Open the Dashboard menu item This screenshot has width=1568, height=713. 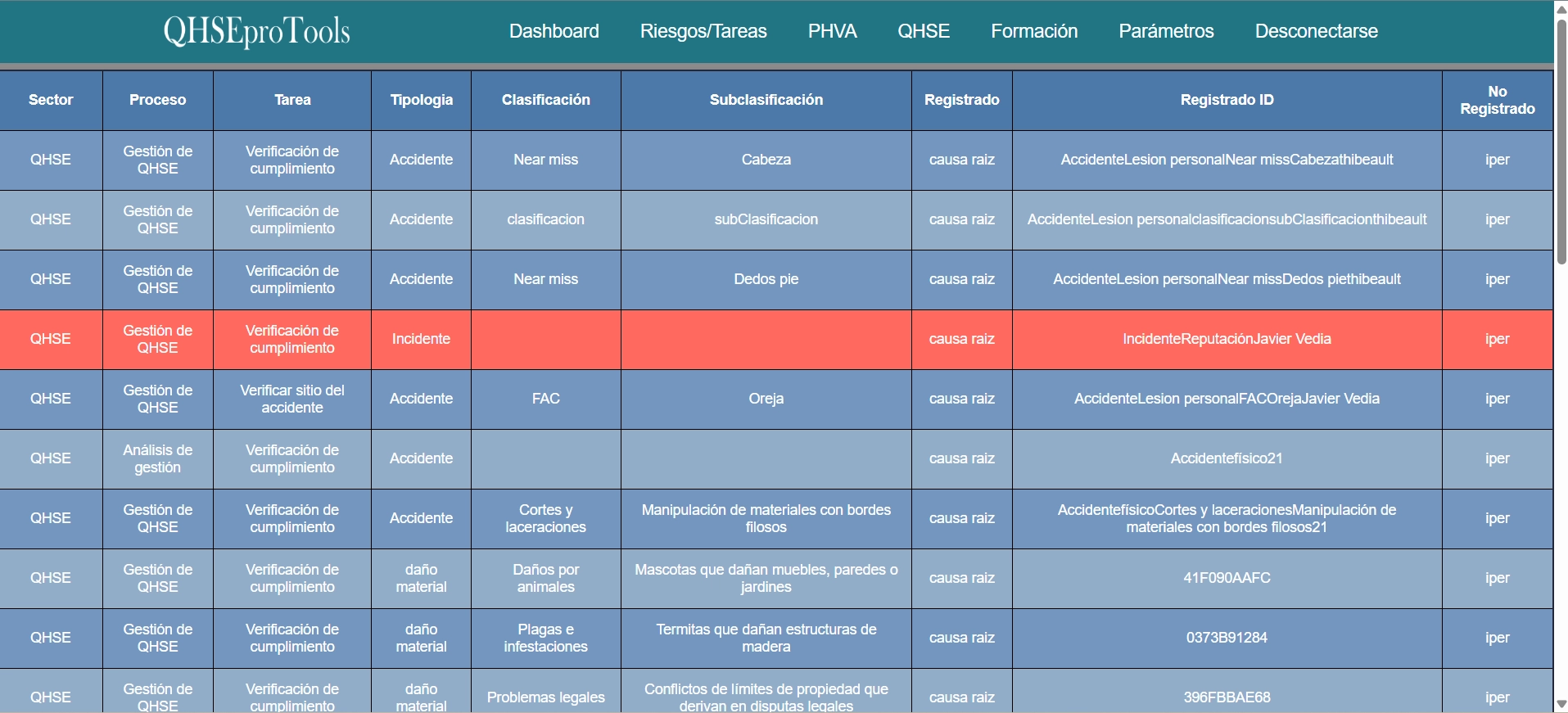(x=554, y=31)
